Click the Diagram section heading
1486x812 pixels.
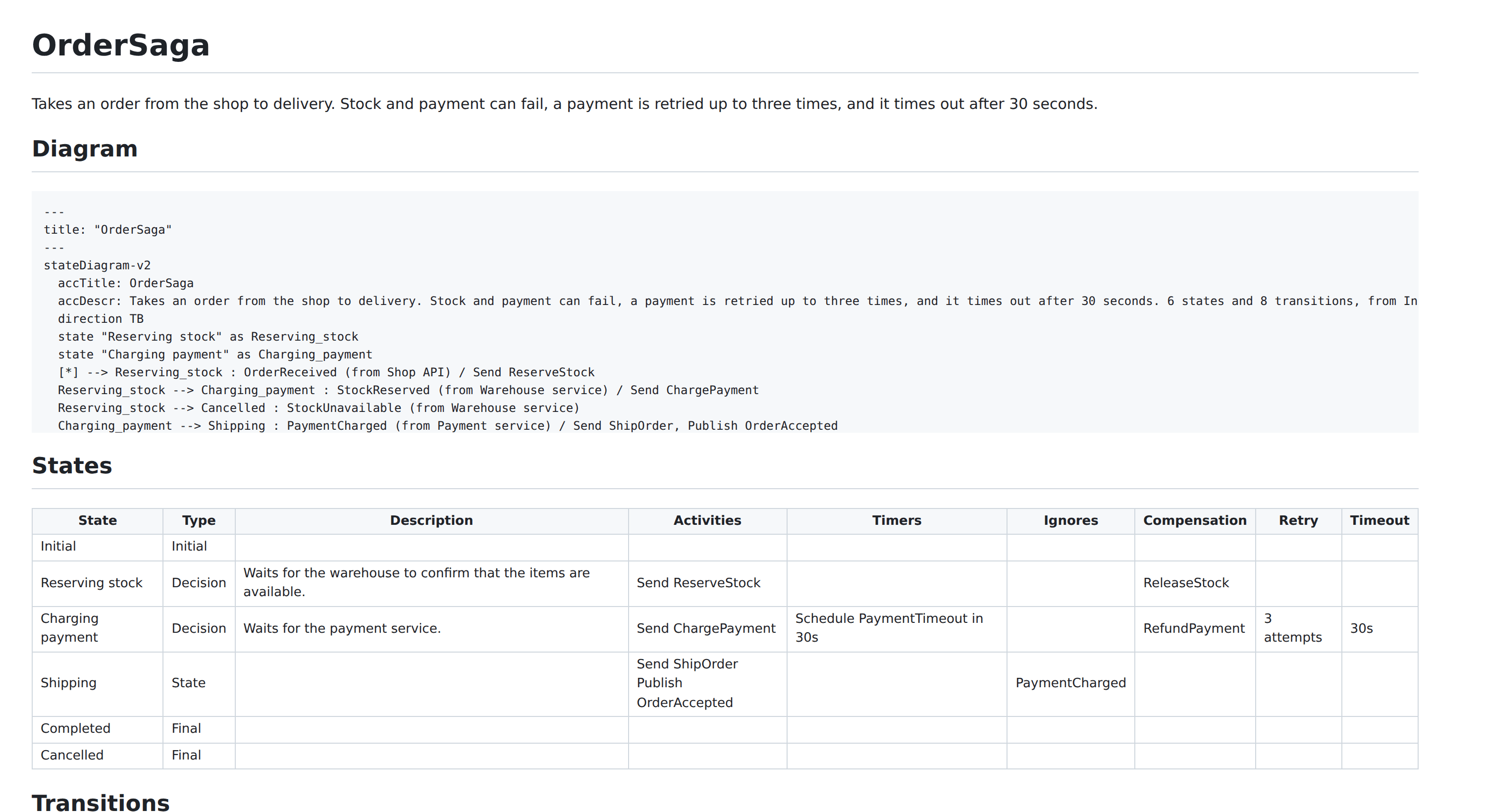85,149
